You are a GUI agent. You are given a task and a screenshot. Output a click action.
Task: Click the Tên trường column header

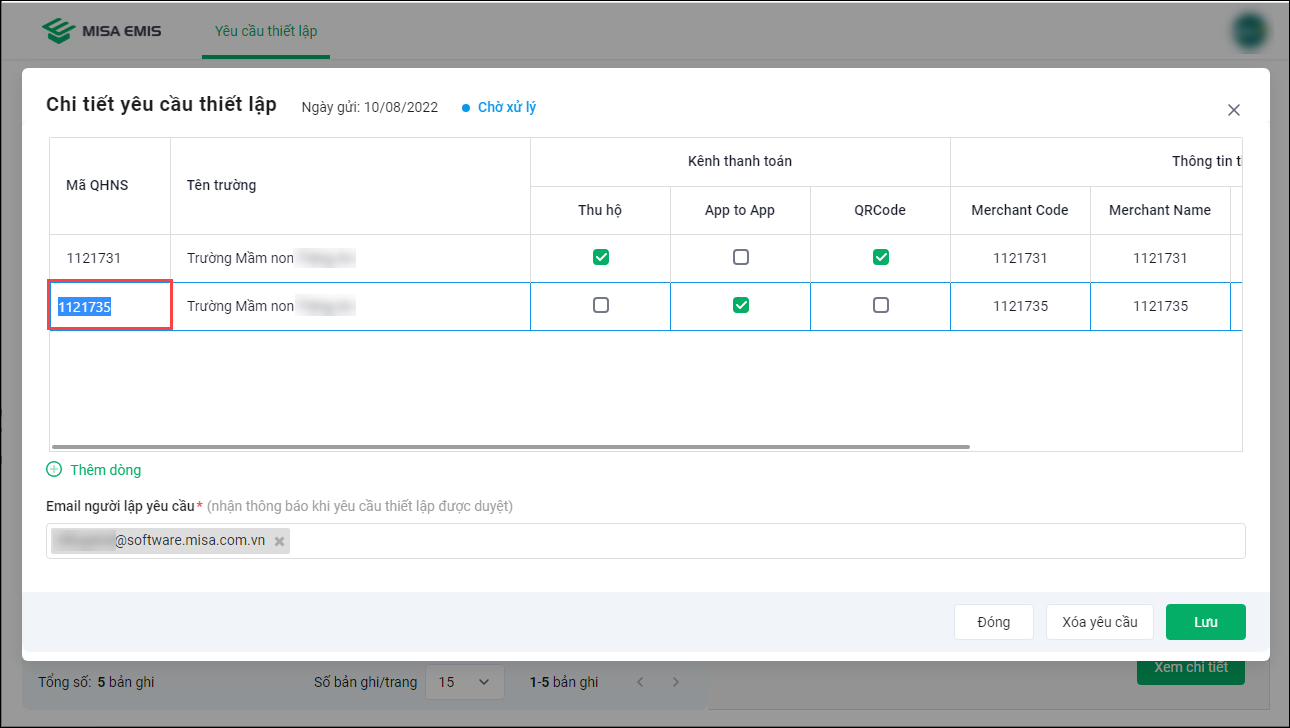[351, 185]
